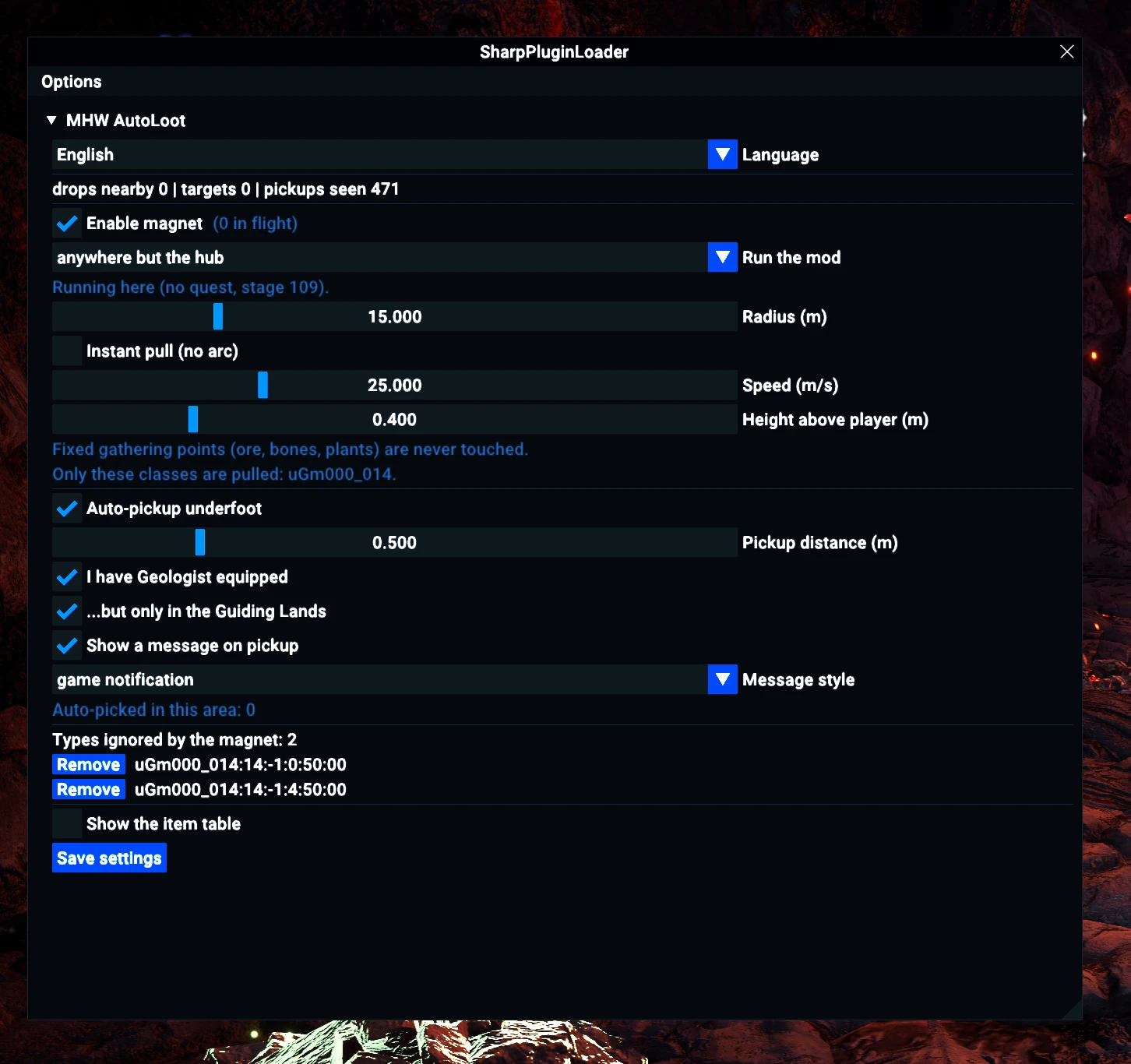Click the 'Language' label
This screenshot has height=1064, width=1131.
click(x=780, y=155)
